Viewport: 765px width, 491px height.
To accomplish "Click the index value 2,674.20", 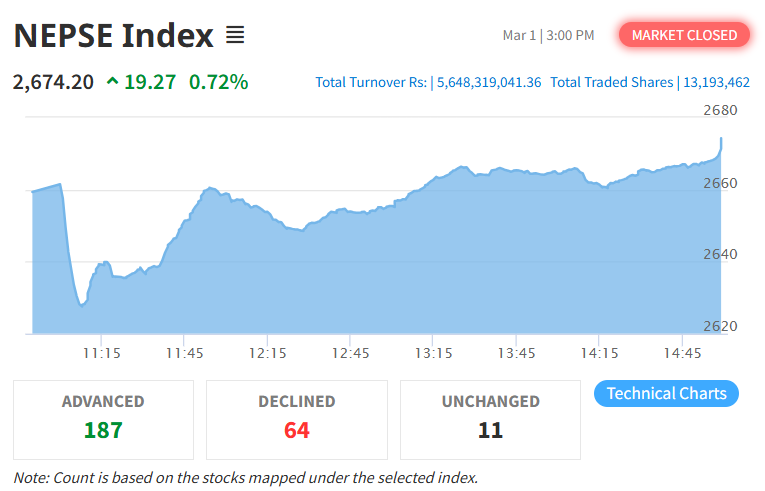I will click(x=53, y=82).
